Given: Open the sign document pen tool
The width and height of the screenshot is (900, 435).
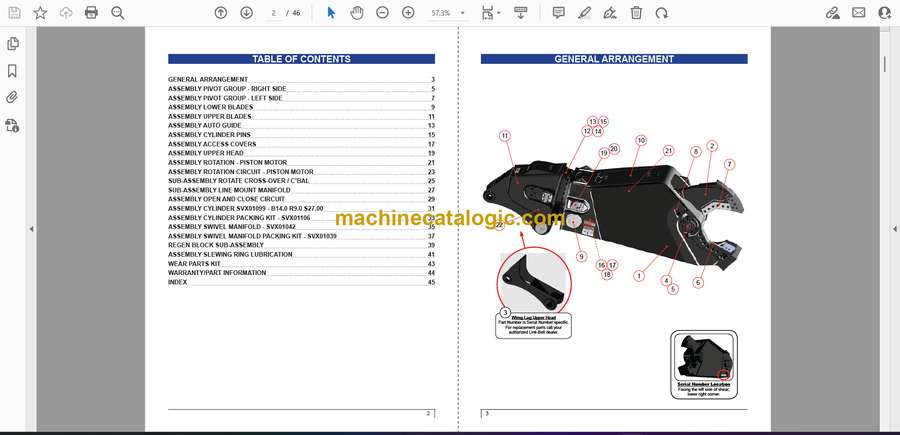Looking at the screenshot, I should coord(610,13).
